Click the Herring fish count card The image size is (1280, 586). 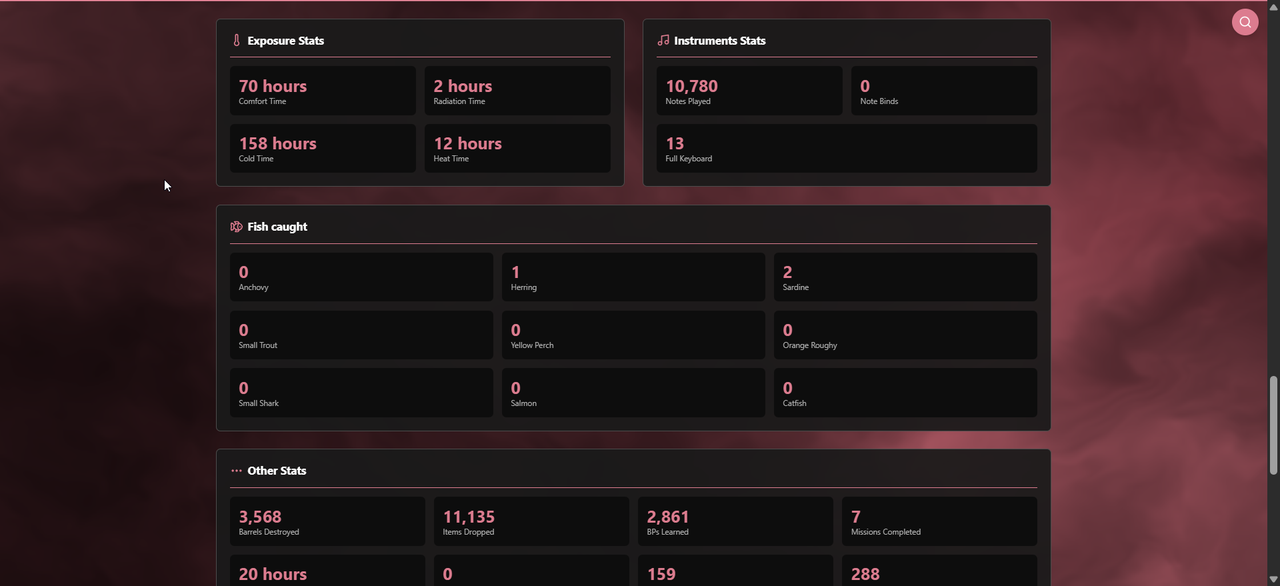tap(633, 277)
